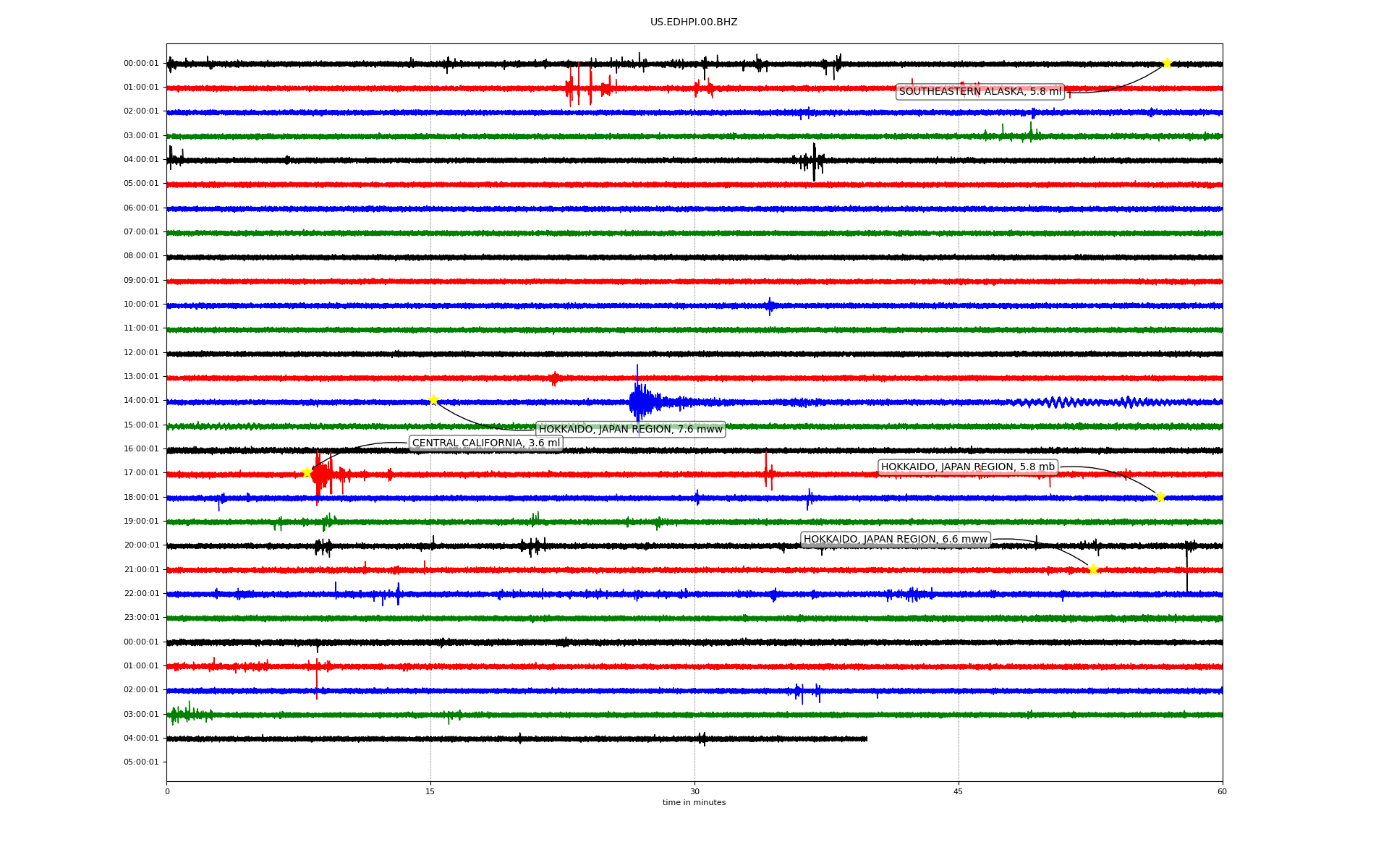Click the HOKKAIDO, JAPAN REGION, 5.8 mb label
The width and height of the screenshot is (1389, 868).
[x=967, y=467]
